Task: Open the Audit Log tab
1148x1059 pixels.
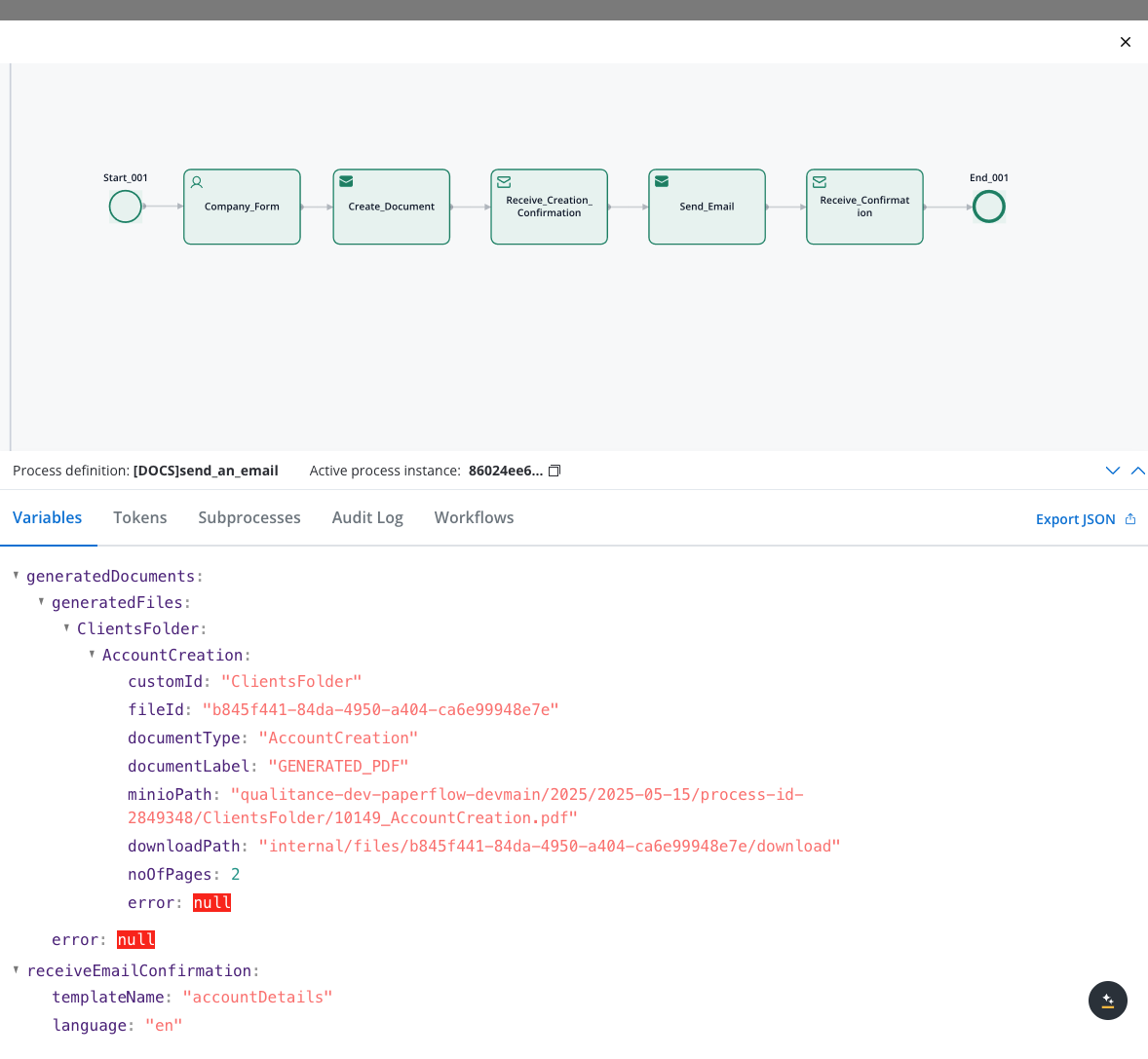Action: (x=367, y=517)
